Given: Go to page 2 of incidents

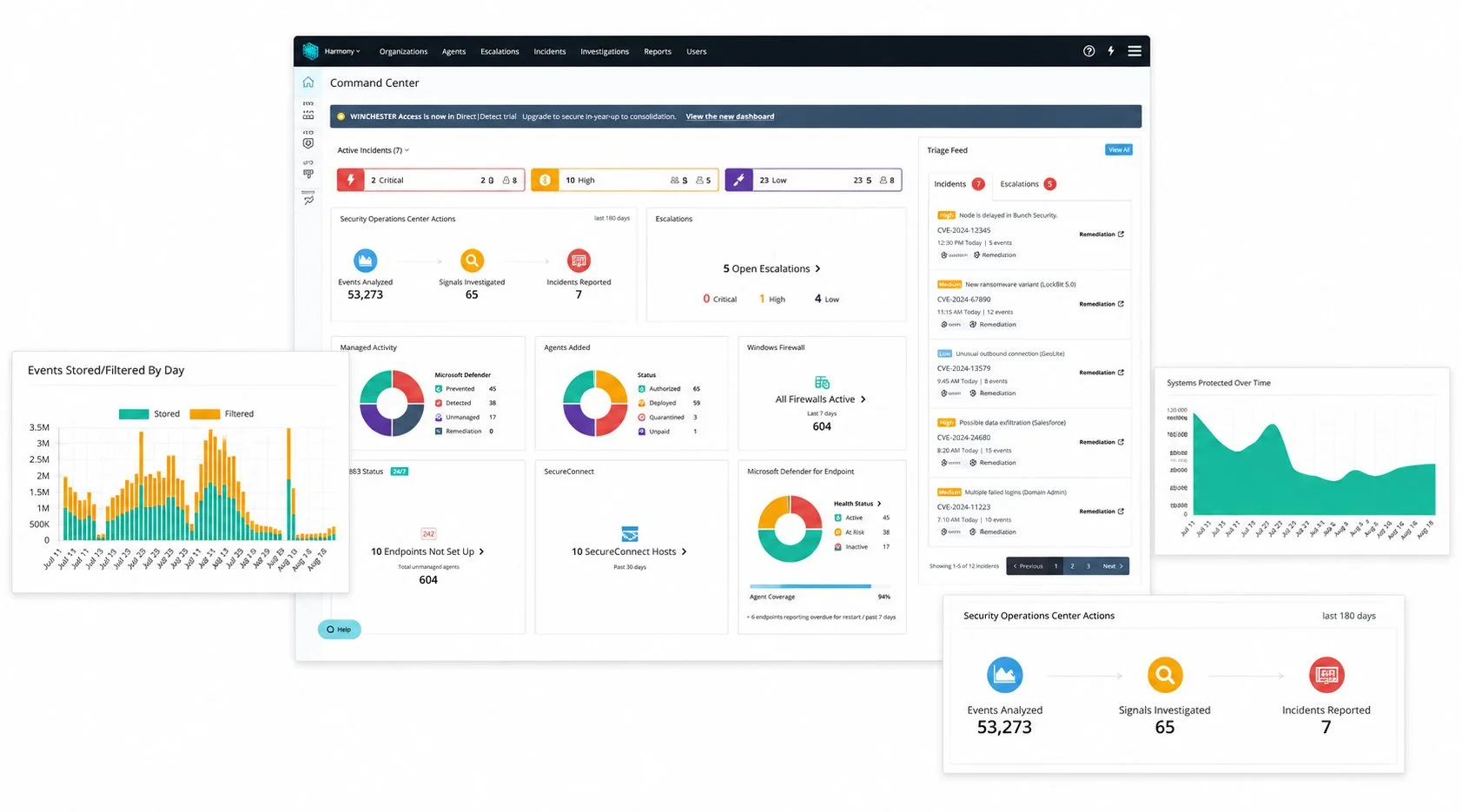Looking at the screenshot, I should point(1073,566).
